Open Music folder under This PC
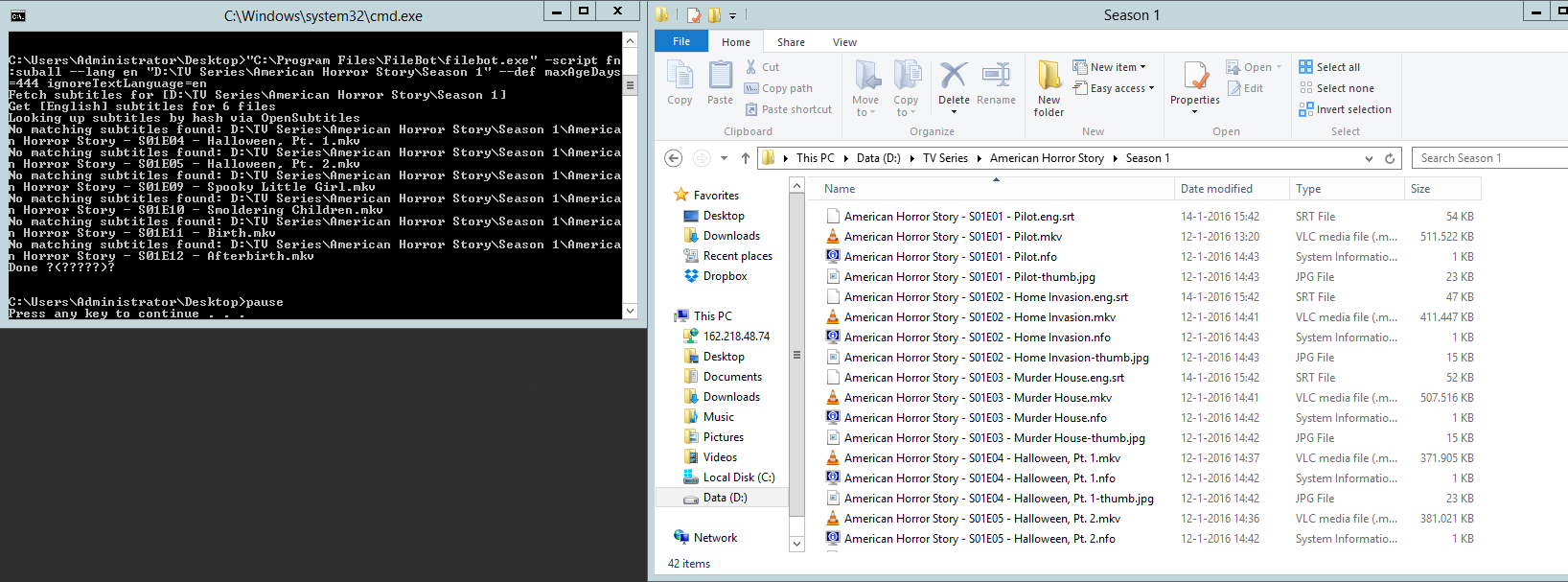1568x582 pixels. 708,417
